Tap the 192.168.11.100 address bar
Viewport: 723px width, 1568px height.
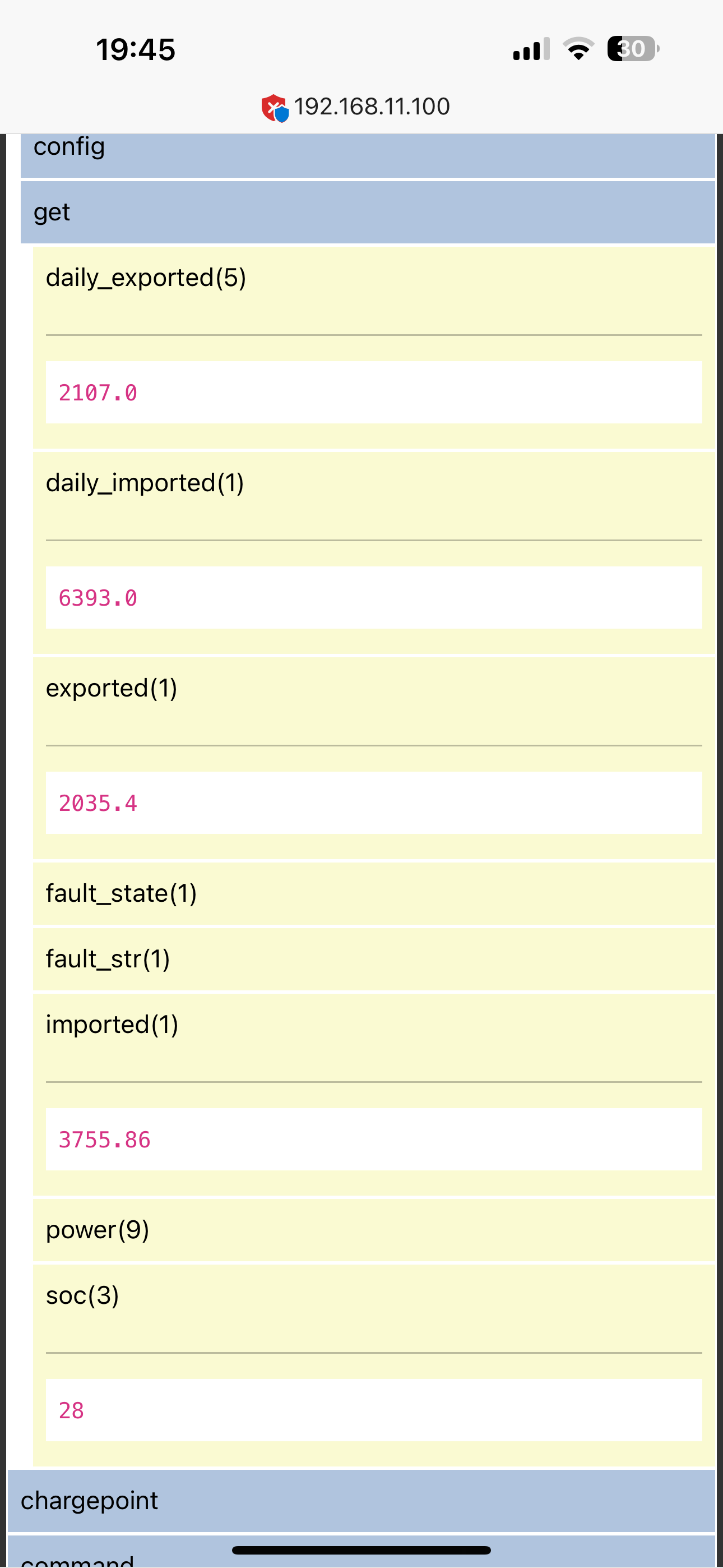click(371, 107)
